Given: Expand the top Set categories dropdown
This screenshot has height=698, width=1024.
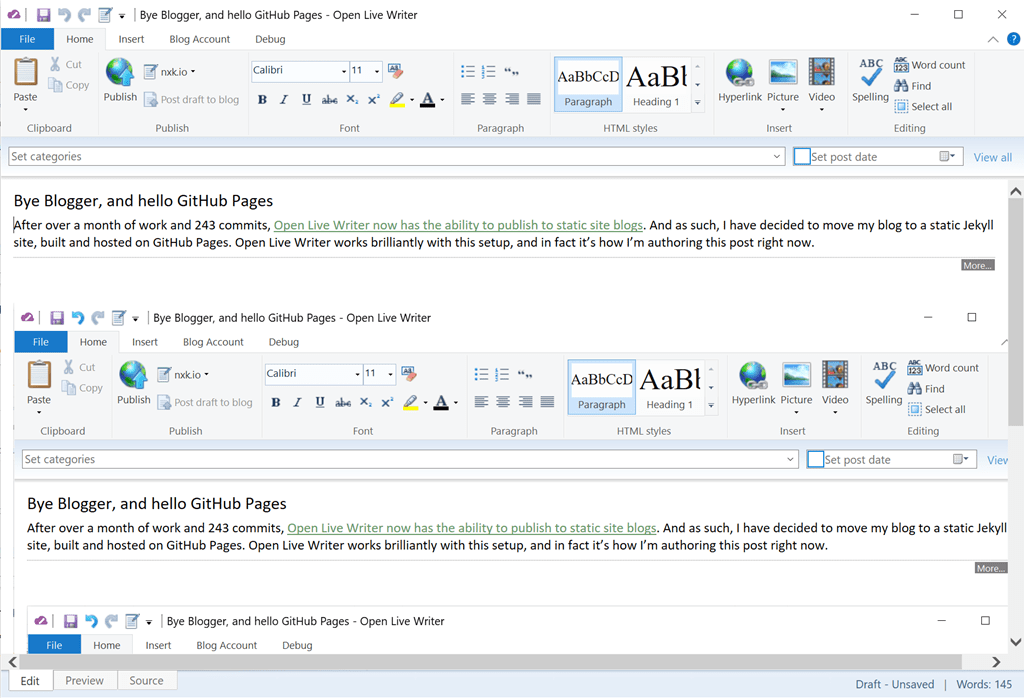Looking at the screenshot, I should coord(777,157).
